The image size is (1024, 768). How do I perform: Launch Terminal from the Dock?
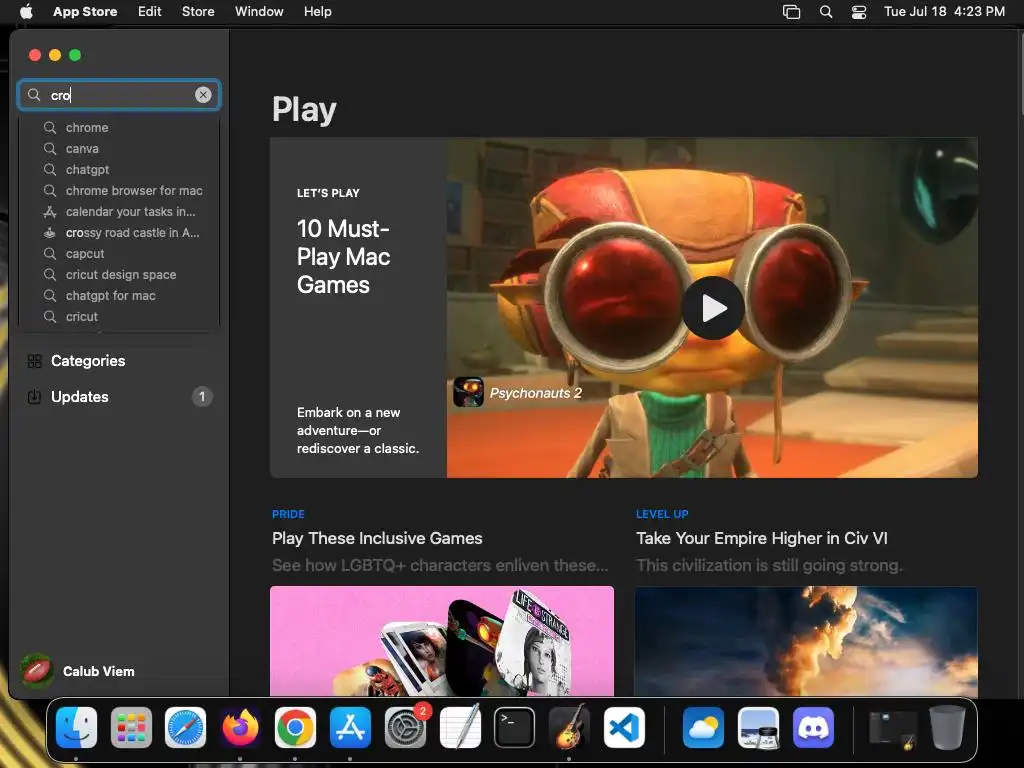click(514, 727)
